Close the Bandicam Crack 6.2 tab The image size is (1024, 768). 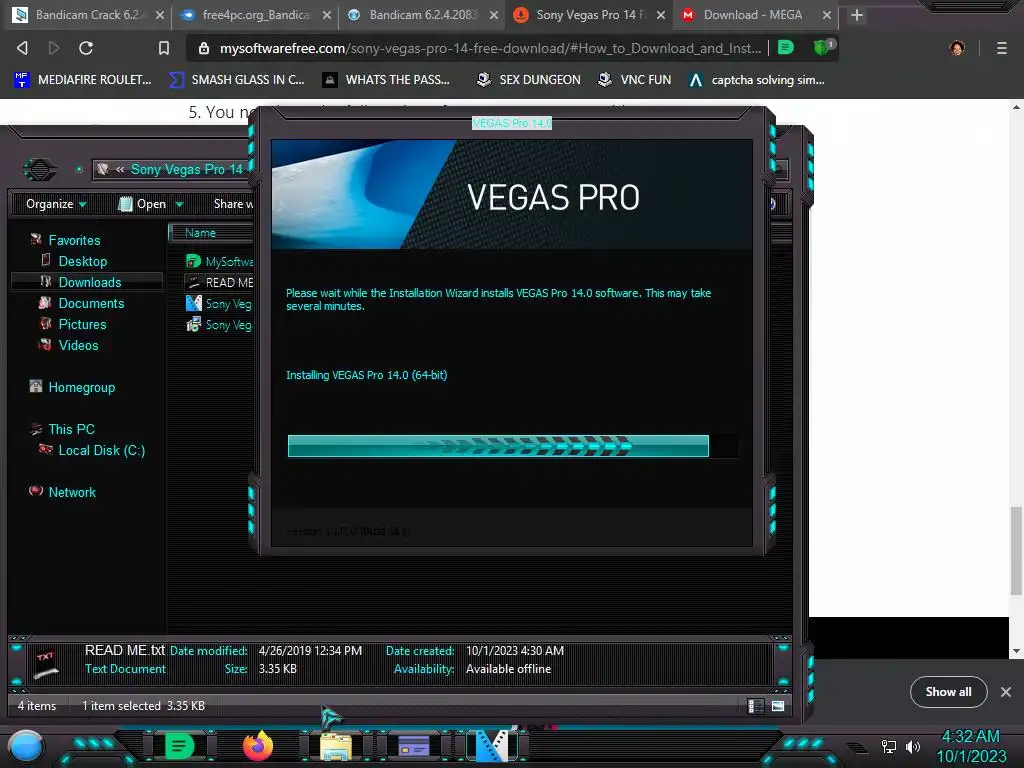pyautogui.click(x=159, y=14)
